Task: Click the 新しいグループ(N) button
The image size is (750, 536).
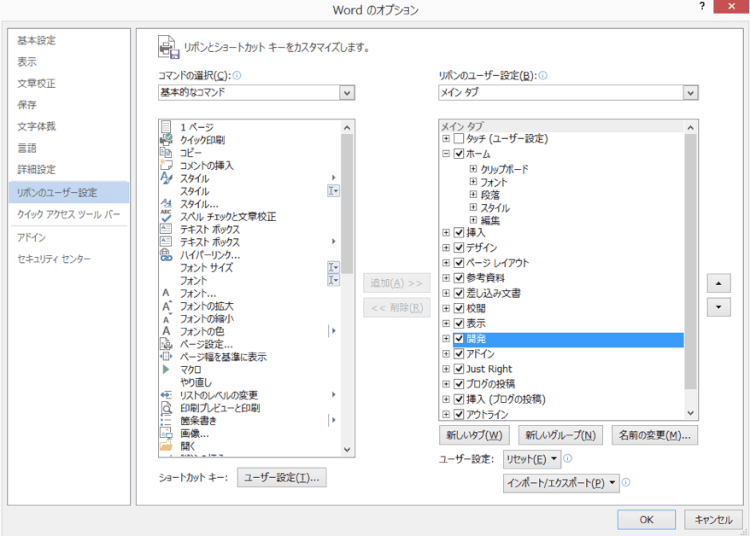Action: [560, 435]
